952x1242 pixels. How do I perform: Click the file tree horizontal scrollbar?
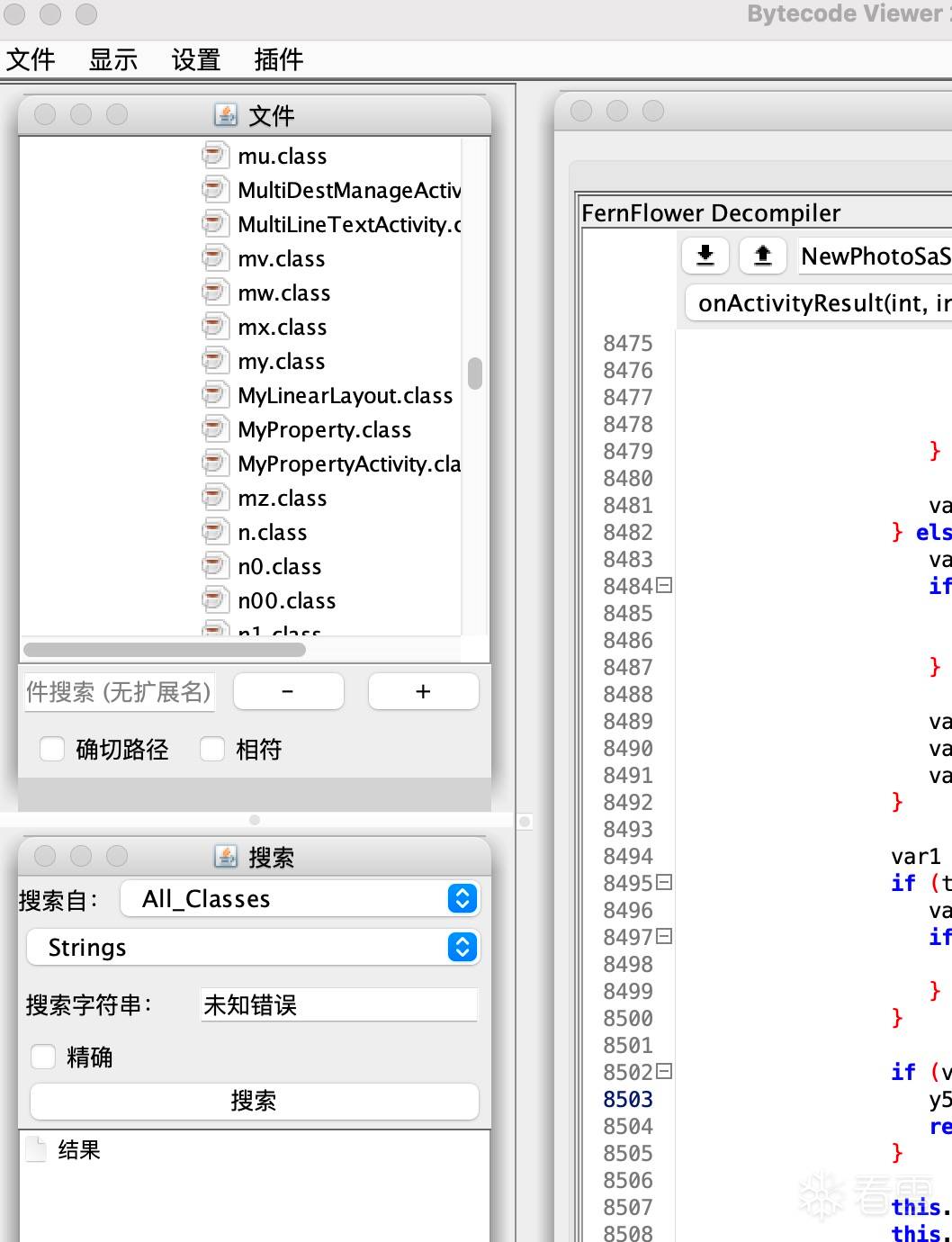(x=165, y=649)
